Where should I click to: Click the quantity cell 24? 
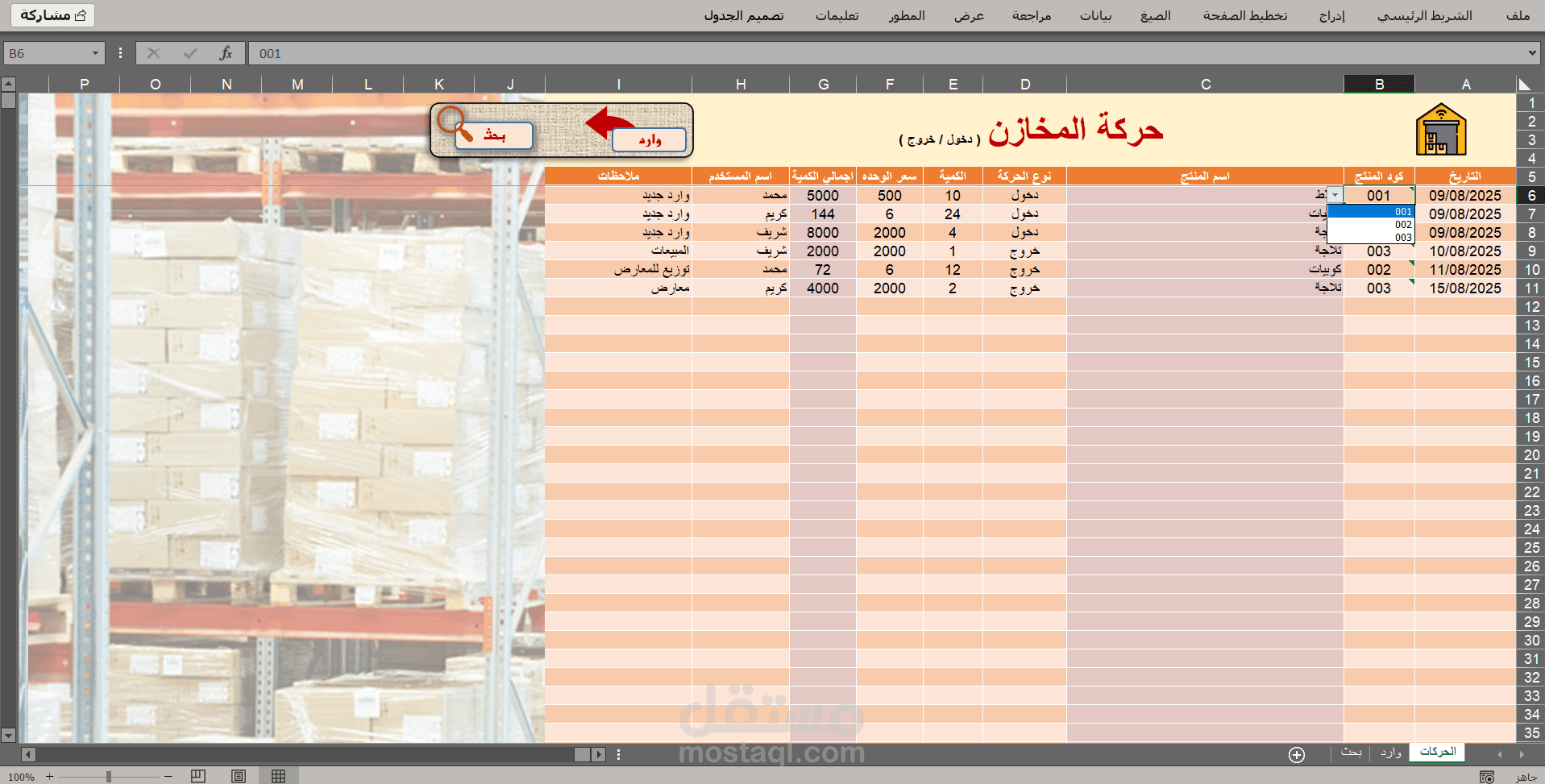[953, 214]
